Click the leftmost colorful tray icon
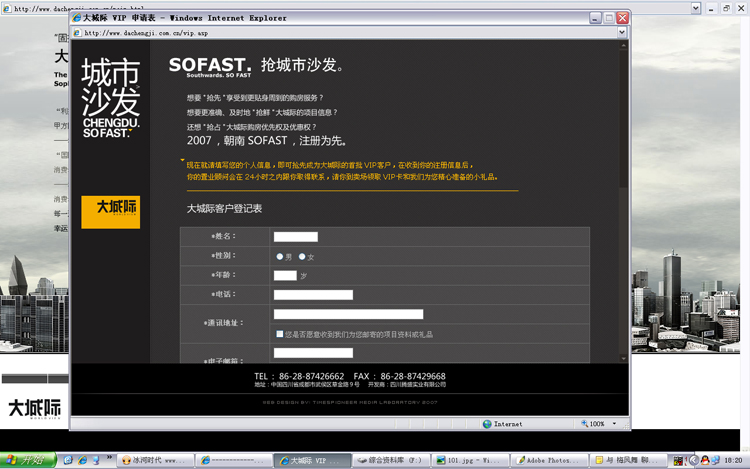 678,460
